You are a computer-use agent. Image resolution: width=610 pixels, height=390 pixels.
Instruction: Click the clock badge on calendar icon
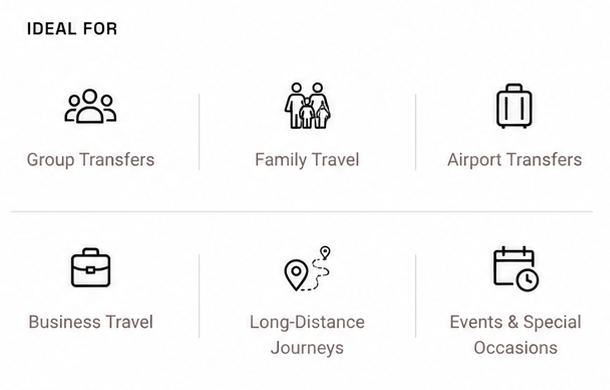pos(528,279)
